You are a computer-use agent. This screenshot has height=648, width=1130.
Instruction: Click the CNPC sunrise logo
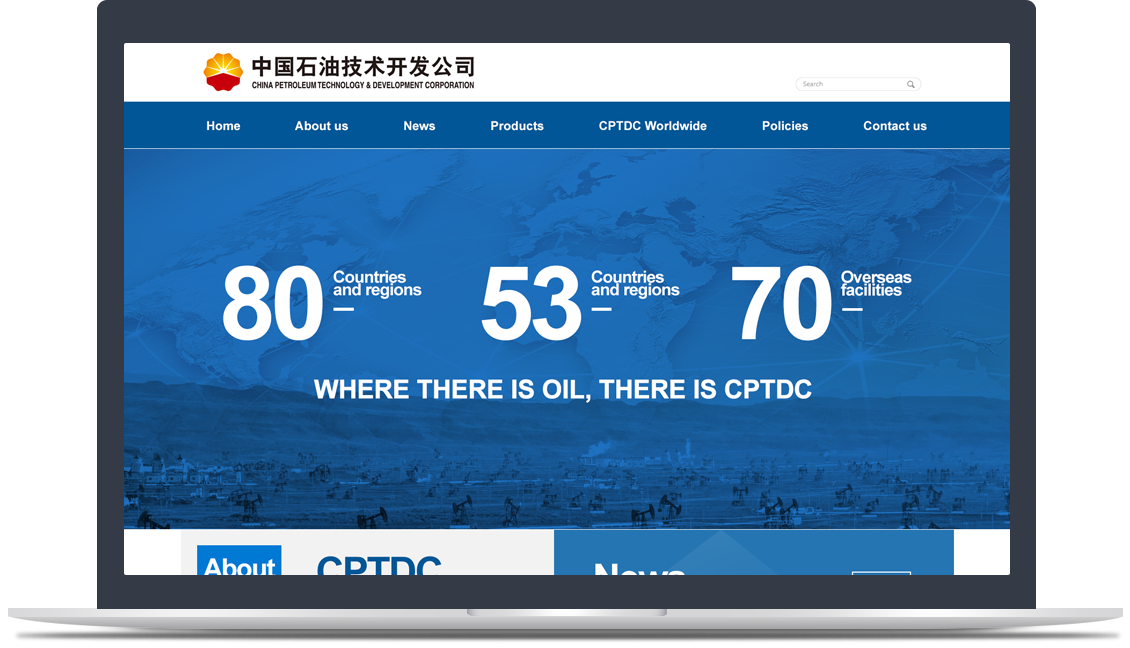(x=224, y=70)
